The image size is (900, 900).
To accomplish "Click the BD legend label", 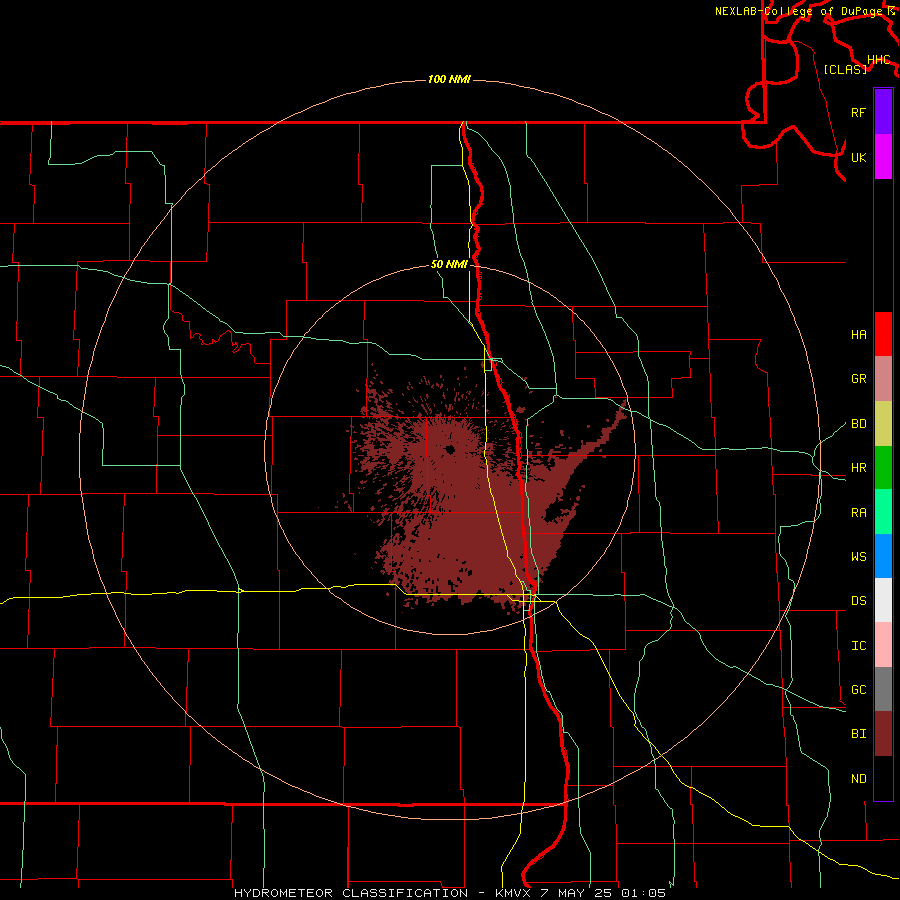I will click(x=858, y=424).
